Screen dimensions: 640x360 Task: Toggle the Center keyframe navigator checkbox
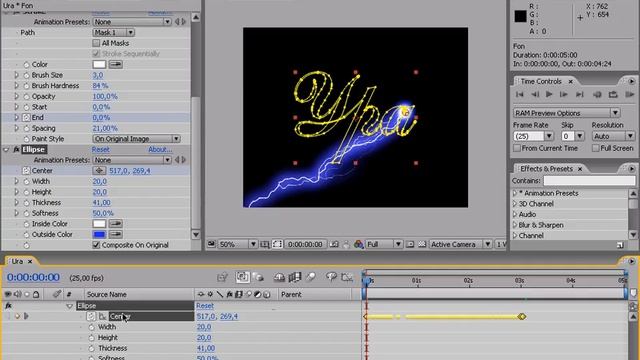[x=17, y=316]
